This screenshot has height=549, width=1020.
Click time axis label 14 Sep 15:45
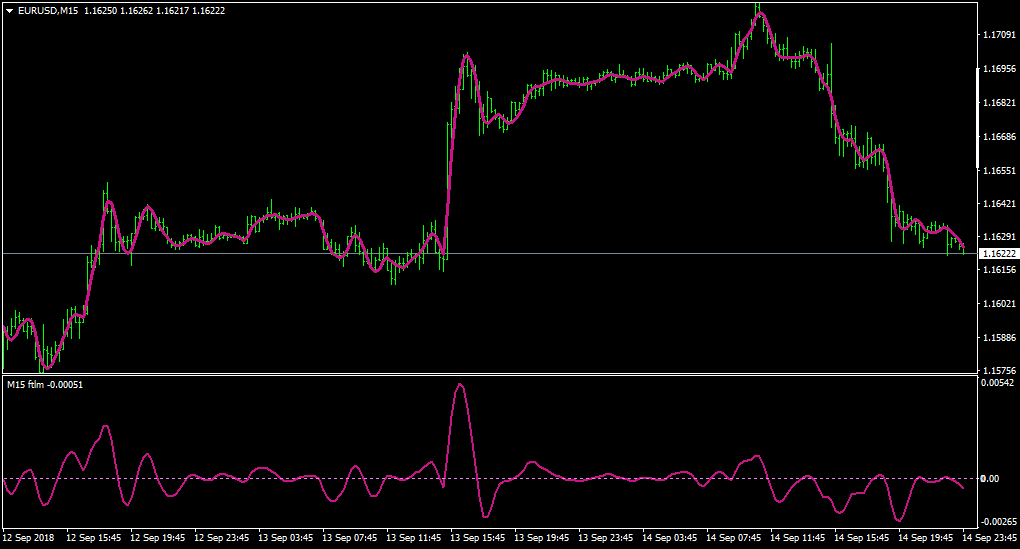(861, 538)
